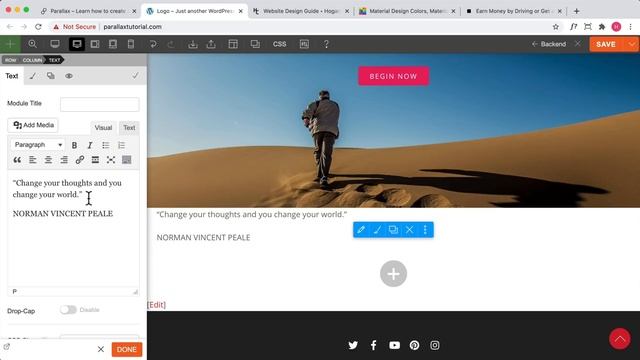This screenshot has height=360, width=640.
Task: Click the duplicate page icon in toolbar
Action: [255, 44]
